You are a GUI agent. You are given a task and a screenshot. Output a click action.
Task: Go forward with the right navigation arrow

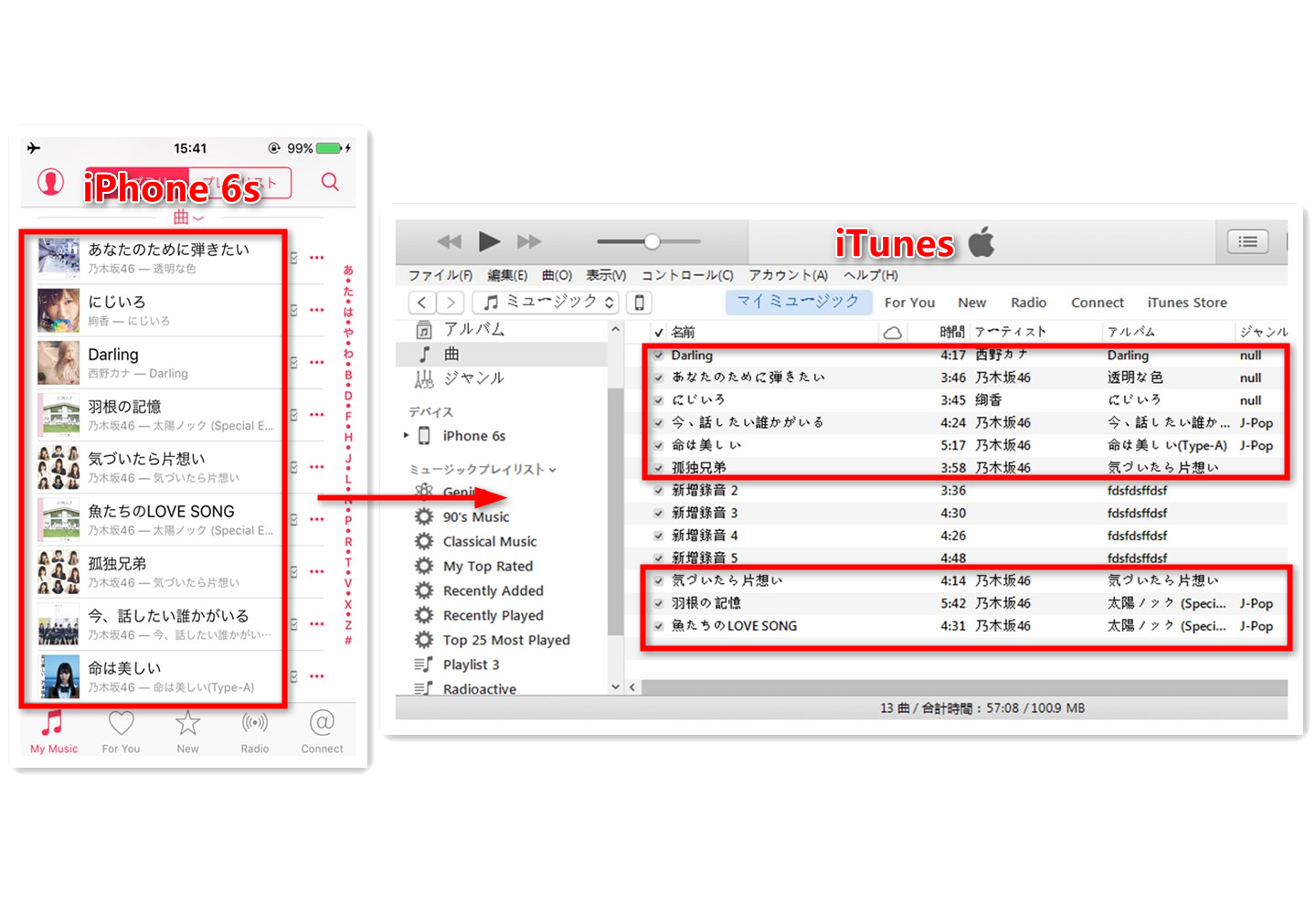tap(451, 303)
